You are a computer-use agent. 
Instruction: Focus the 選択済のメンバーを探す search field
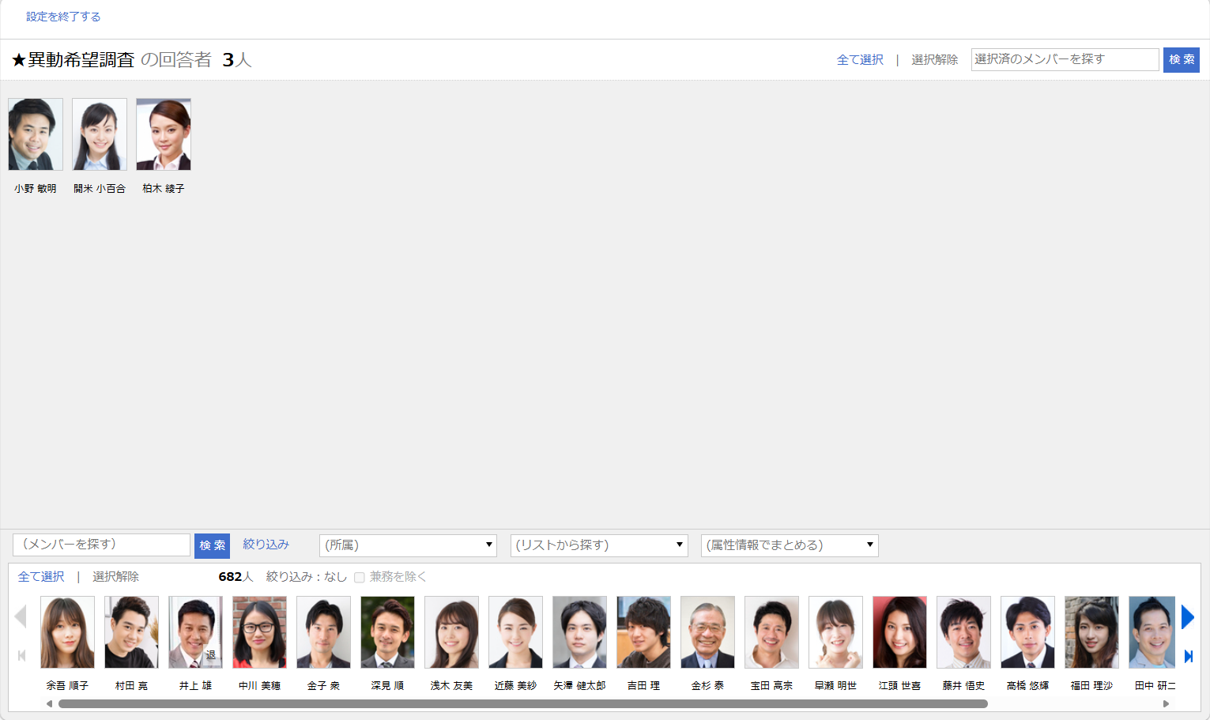pyautogui.click(x=1065, y=60)
